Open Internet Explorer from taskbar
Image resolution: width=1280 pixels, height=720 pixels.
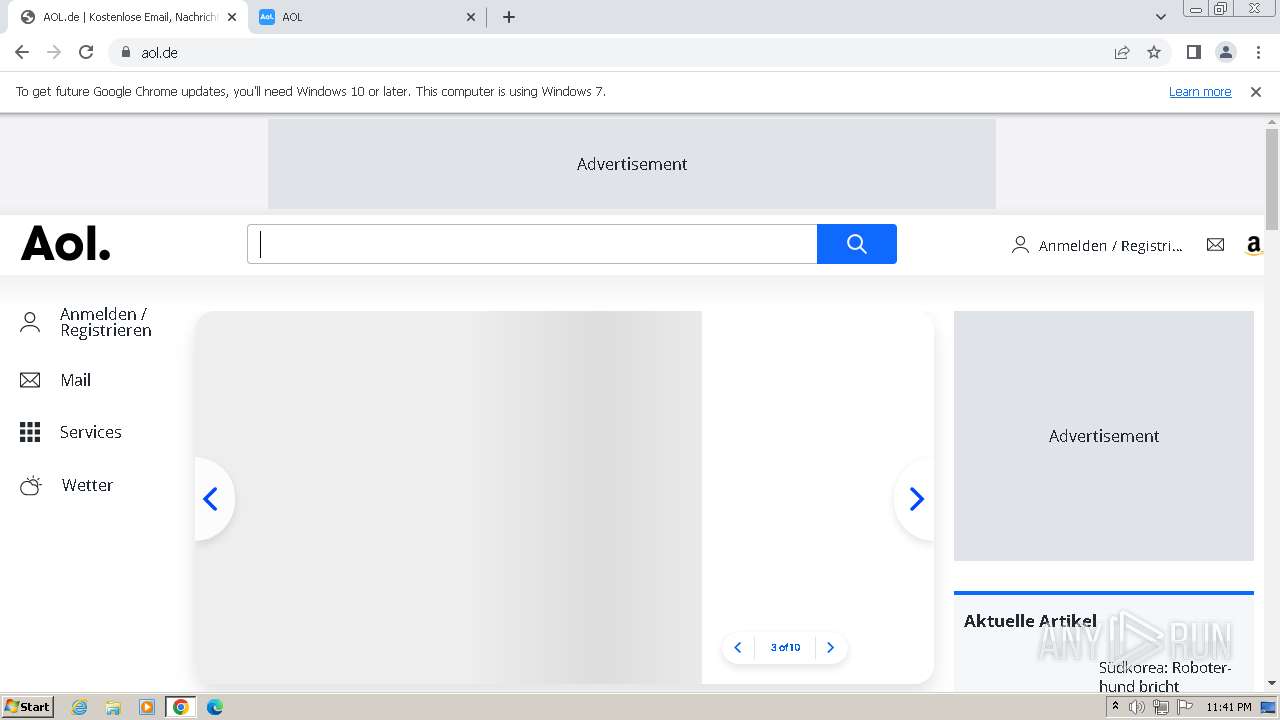[x=80, y=707]
